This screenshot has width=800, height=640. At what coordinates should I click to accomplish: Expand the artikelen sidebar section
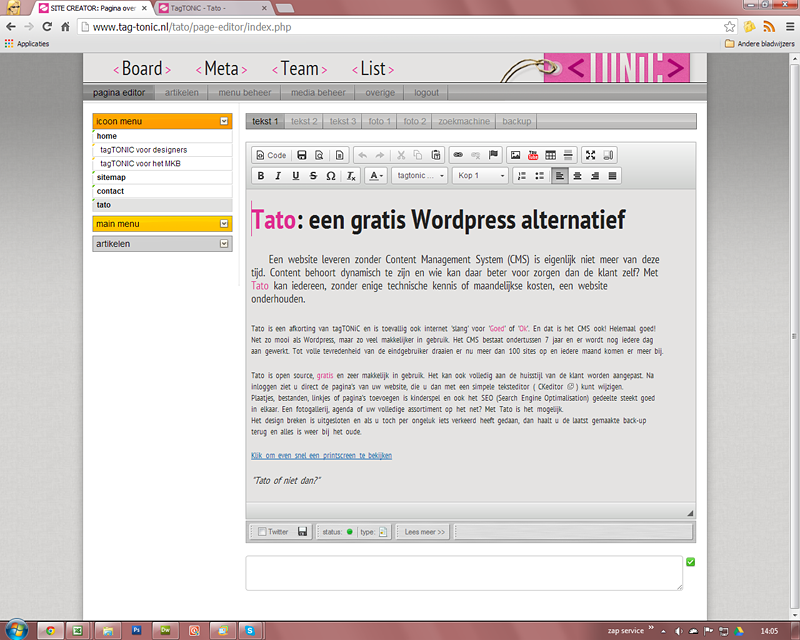(224, 243)
